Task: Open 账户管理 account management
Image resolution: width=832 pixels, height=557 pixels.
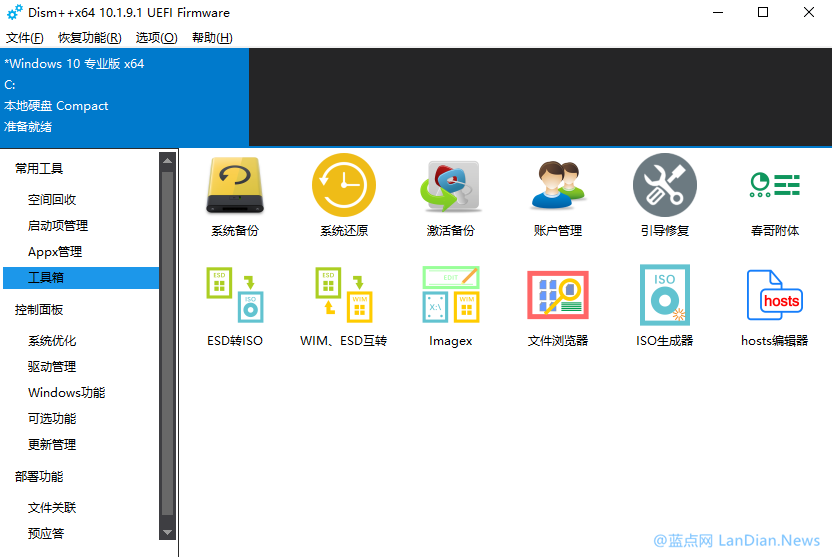Action: [x=558, y=196]
